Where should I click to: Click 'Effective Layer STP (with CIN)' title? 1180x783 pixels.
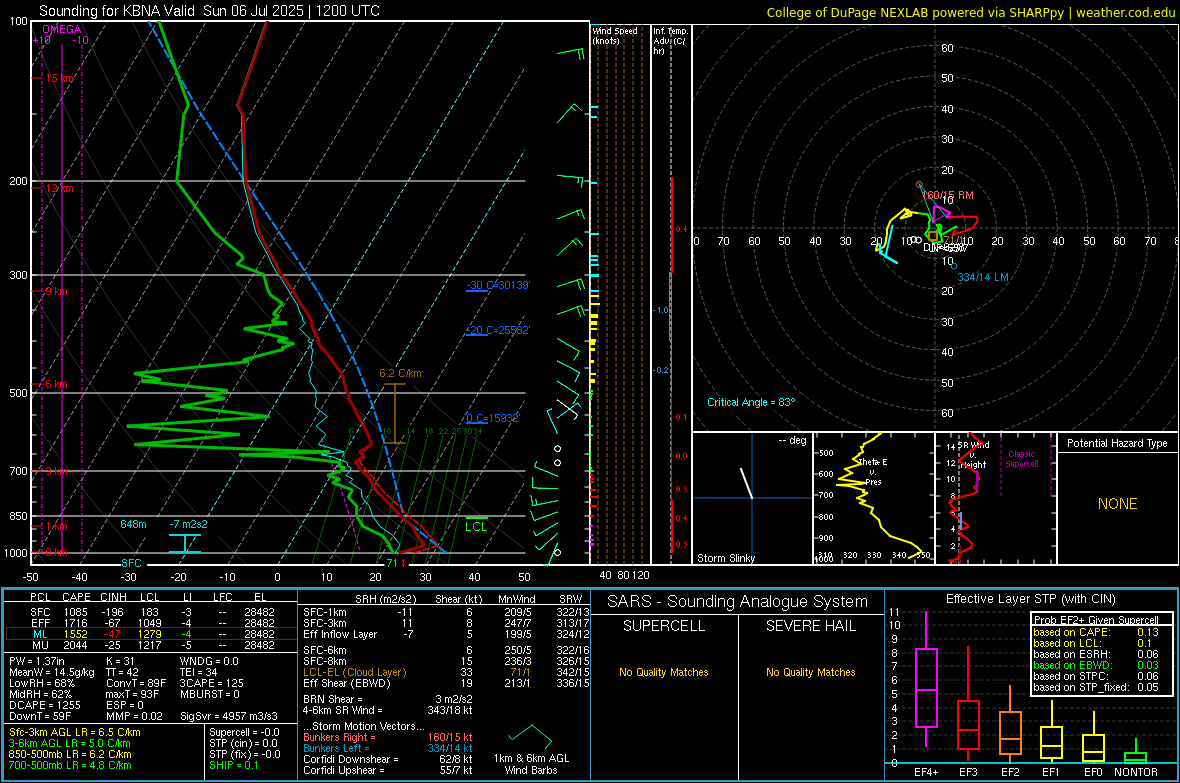coord(1031,599)
